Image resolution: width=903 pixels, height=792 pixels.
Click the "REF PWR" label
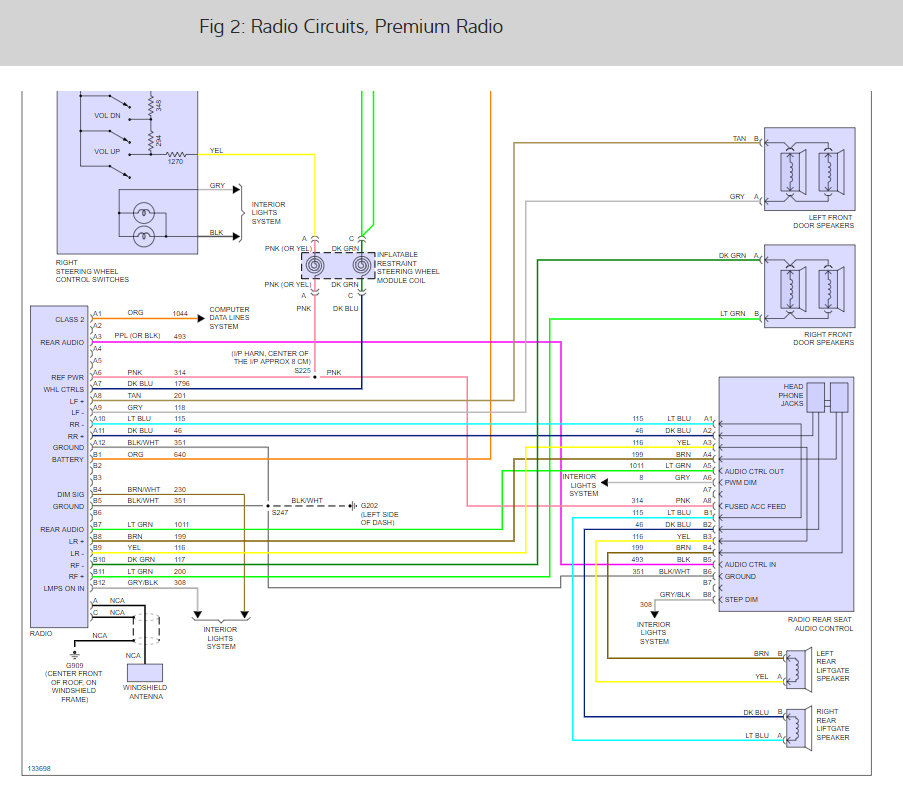click(x=67, y=378)
